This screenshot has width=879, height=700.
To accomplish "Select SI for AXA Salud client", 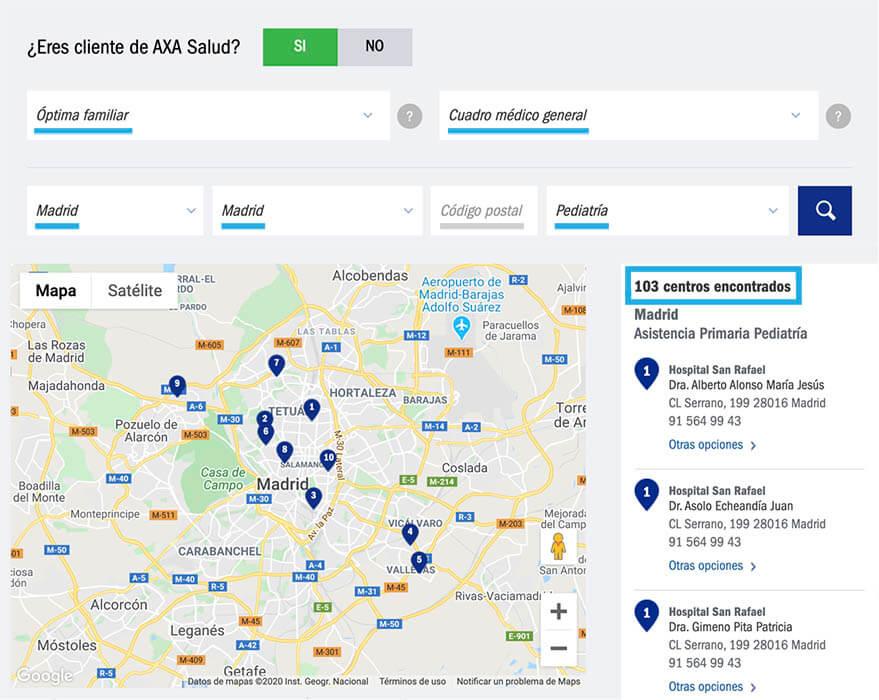I will click(x=300, y=47).
